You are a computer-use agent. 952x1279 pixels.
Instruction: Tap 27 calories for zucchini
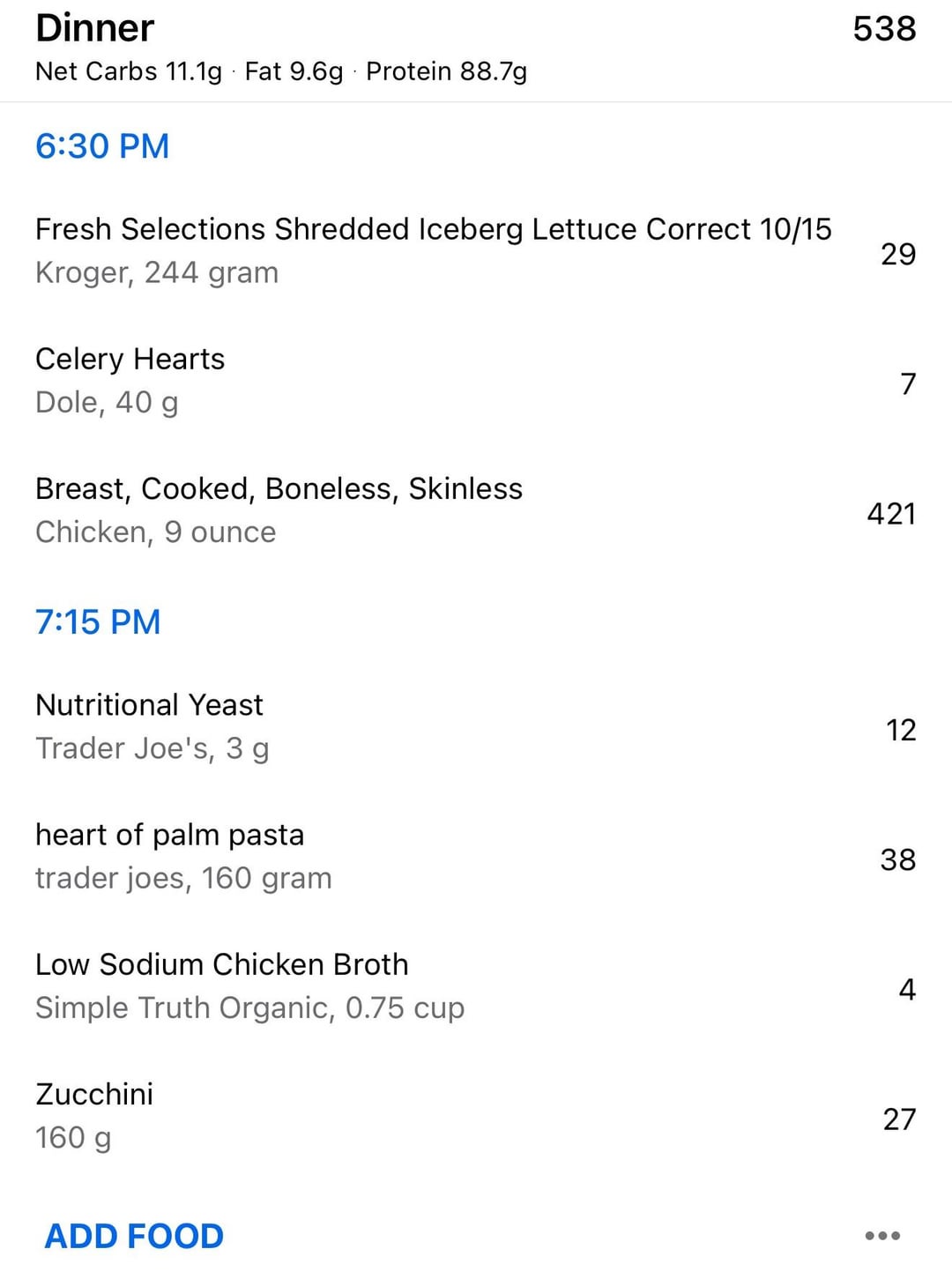(899, 1119)
